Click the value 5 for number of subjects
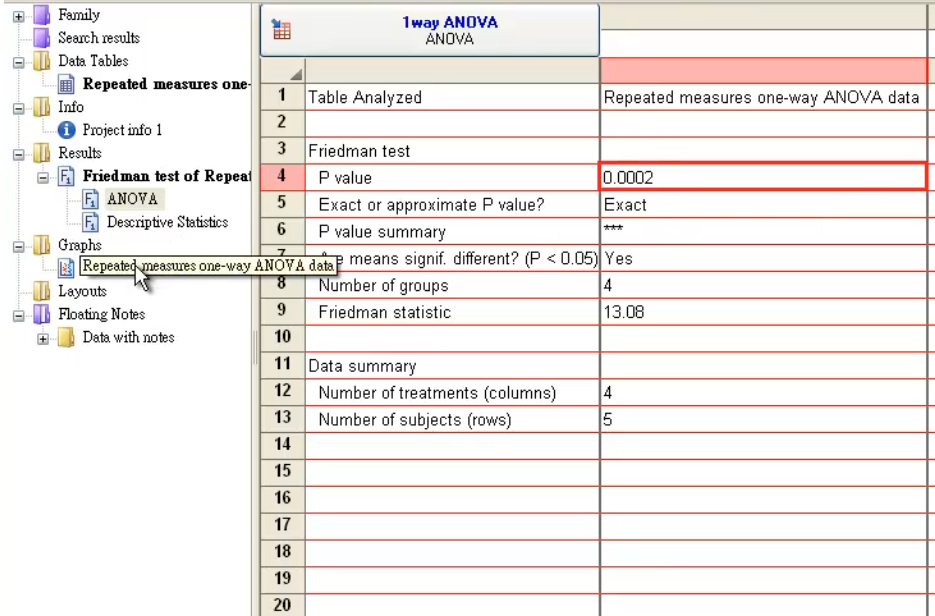The image size is (935, 616). (x=763, y=419)
